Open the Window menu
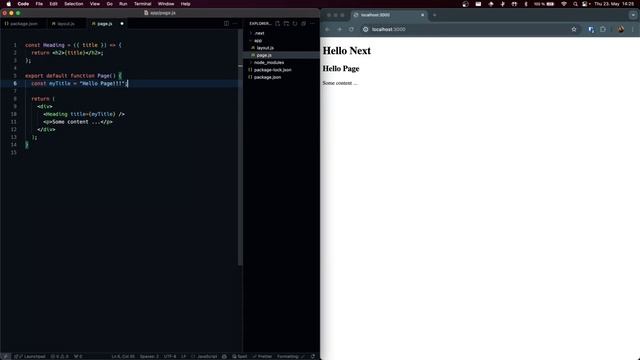 click(x=166, y=4)
